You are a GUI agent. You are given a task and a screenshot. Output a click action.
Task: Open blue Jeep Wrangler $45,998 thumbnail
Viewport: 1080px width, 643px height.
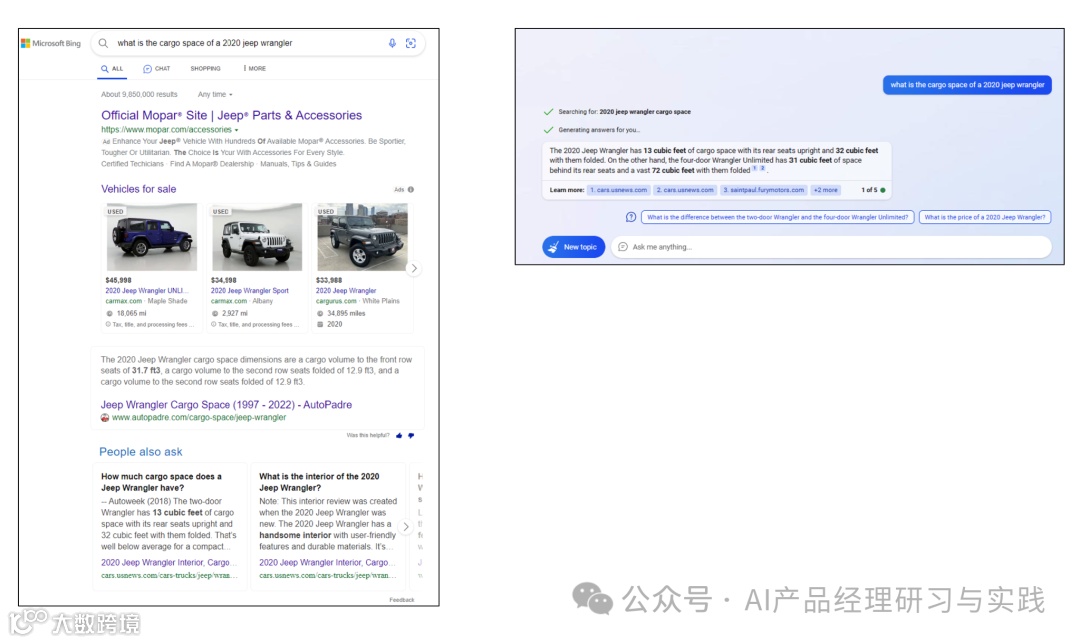(x=152, y=237)
